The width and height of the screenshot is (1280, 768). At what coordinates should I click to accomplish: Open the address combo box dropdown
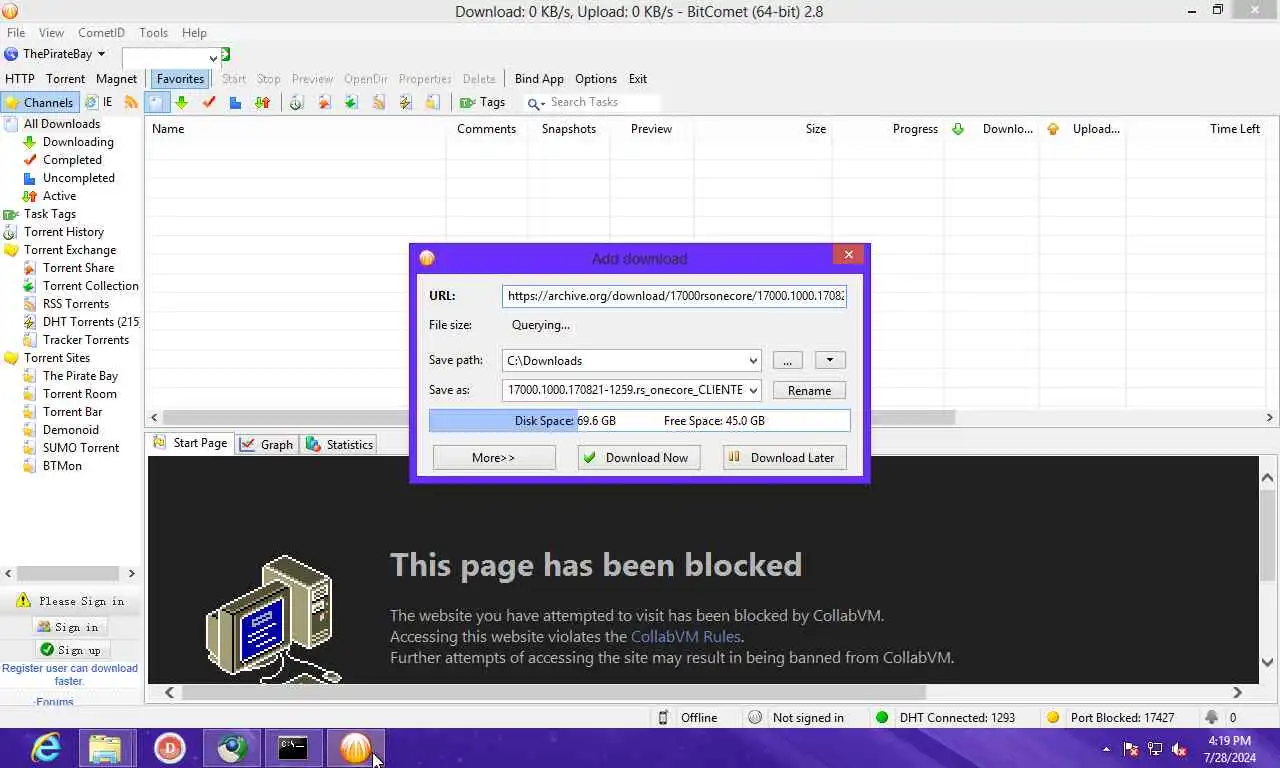tap(213, 58)
